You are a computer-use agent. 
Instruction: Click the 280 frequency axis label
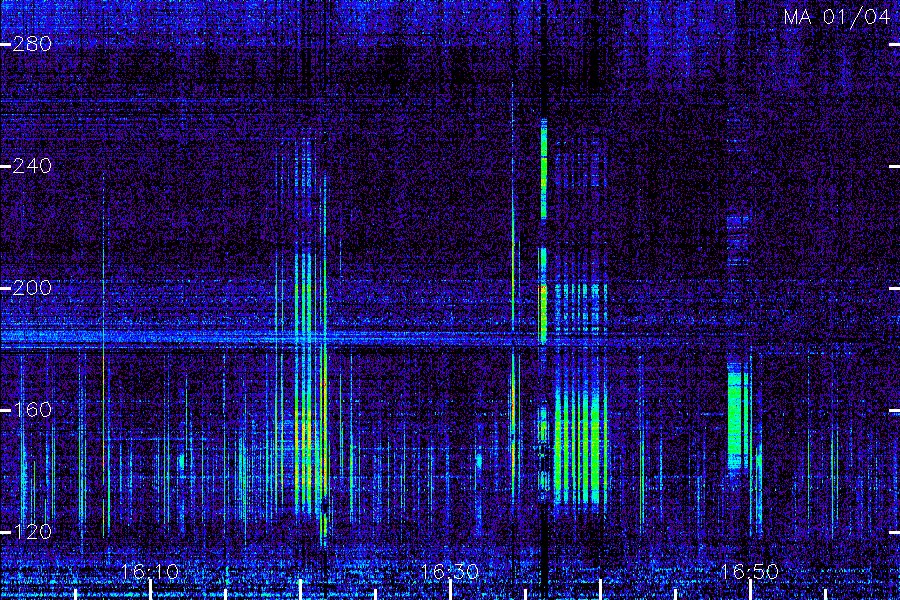tap(32, 44)
